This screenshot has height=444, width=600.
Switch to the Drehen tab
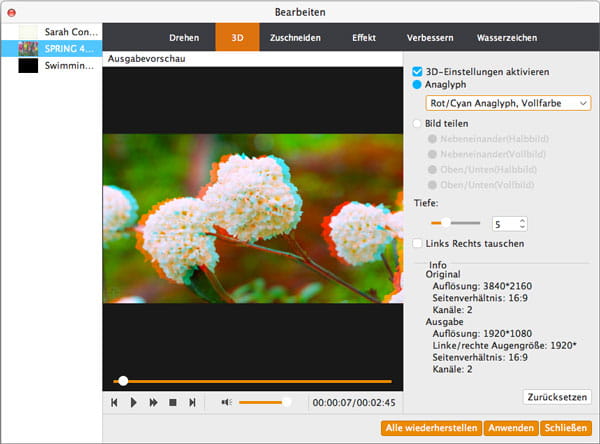tap(184, 38)
